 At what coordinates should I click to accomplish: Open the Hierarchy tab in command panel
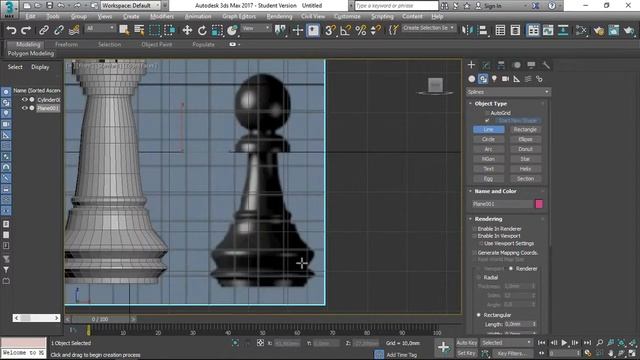coord(501,65)
